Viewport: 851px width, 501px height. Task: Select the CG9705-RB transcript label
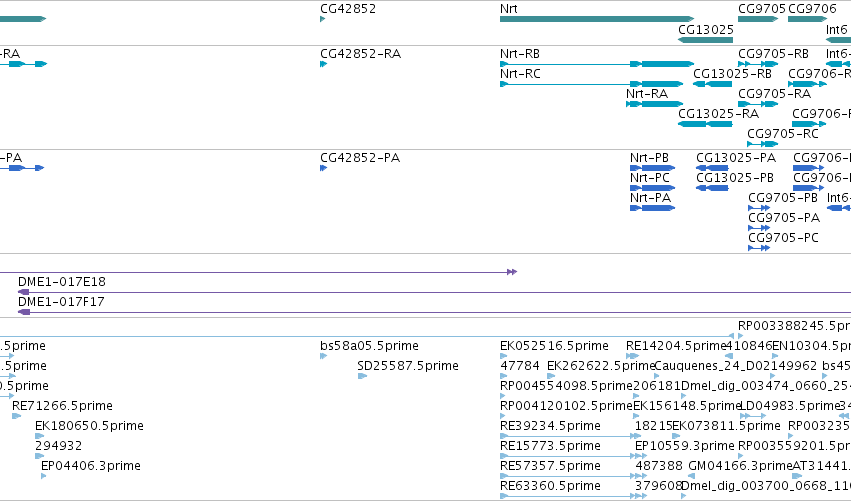pos(773,54)
